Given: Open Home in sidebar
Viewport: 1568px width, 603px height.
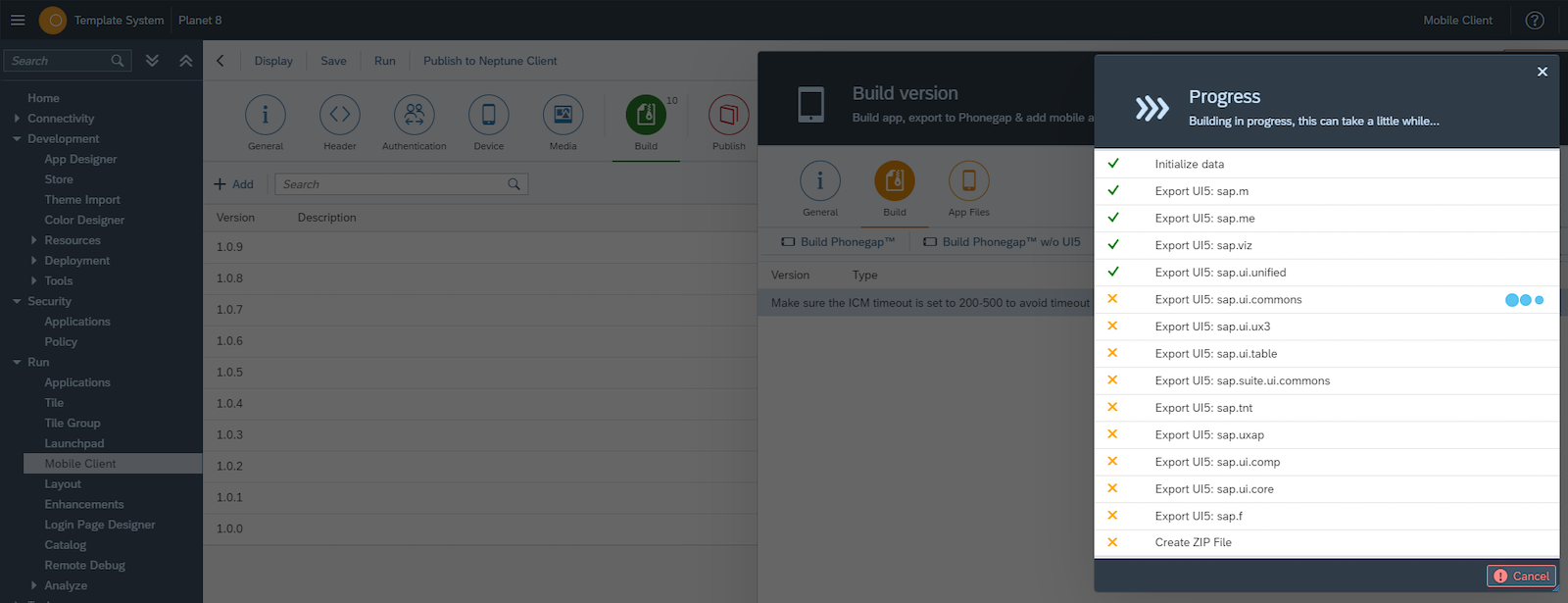Looking at the screenshot, I should (x=43, y=98).
